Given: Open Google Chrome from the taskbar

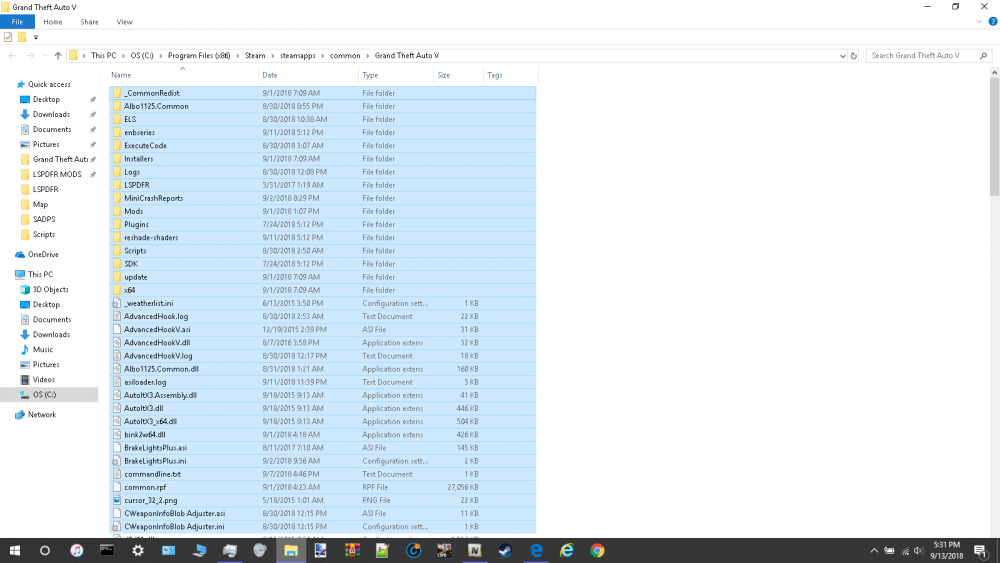Looking at the screenshot, I should pos(597,550).
